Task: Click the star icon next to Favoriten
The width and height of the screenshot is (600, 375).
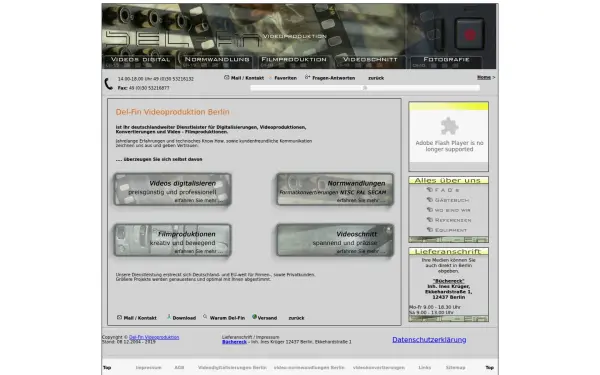Action: 271,78
